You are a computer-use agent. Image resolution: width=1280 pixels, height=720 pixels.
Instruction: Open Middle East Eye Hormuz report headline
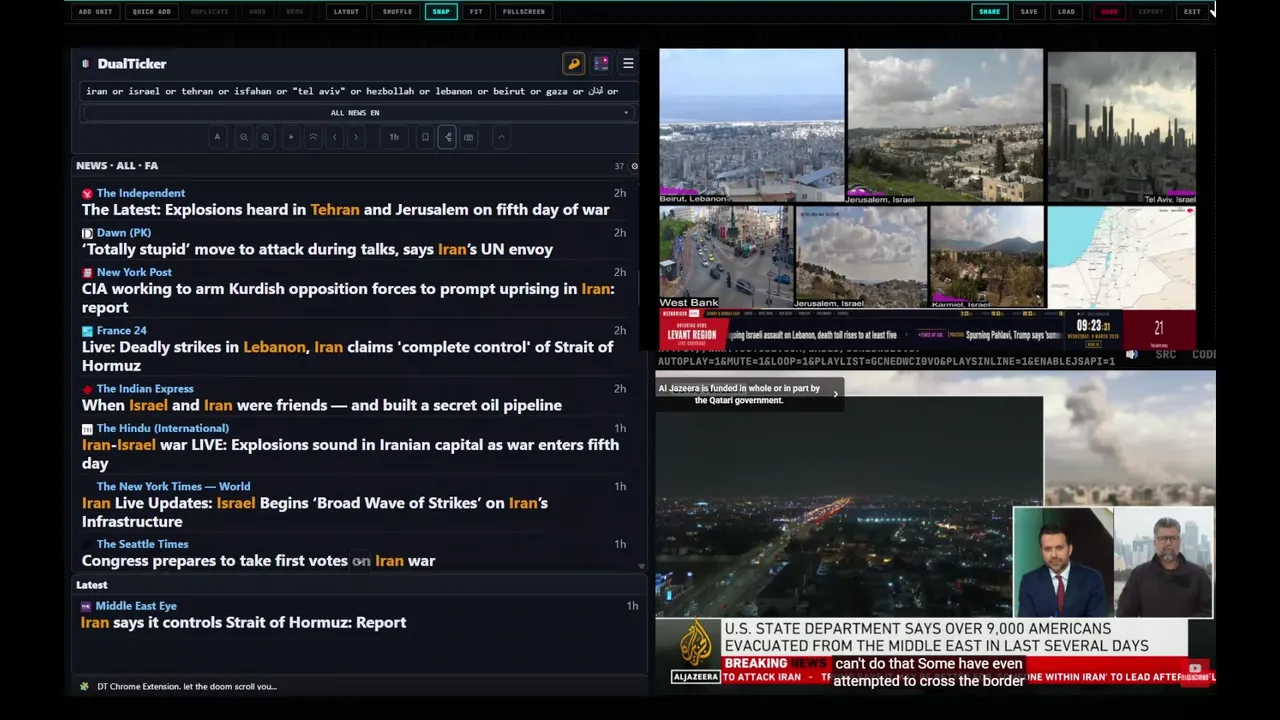pos(243,623)
